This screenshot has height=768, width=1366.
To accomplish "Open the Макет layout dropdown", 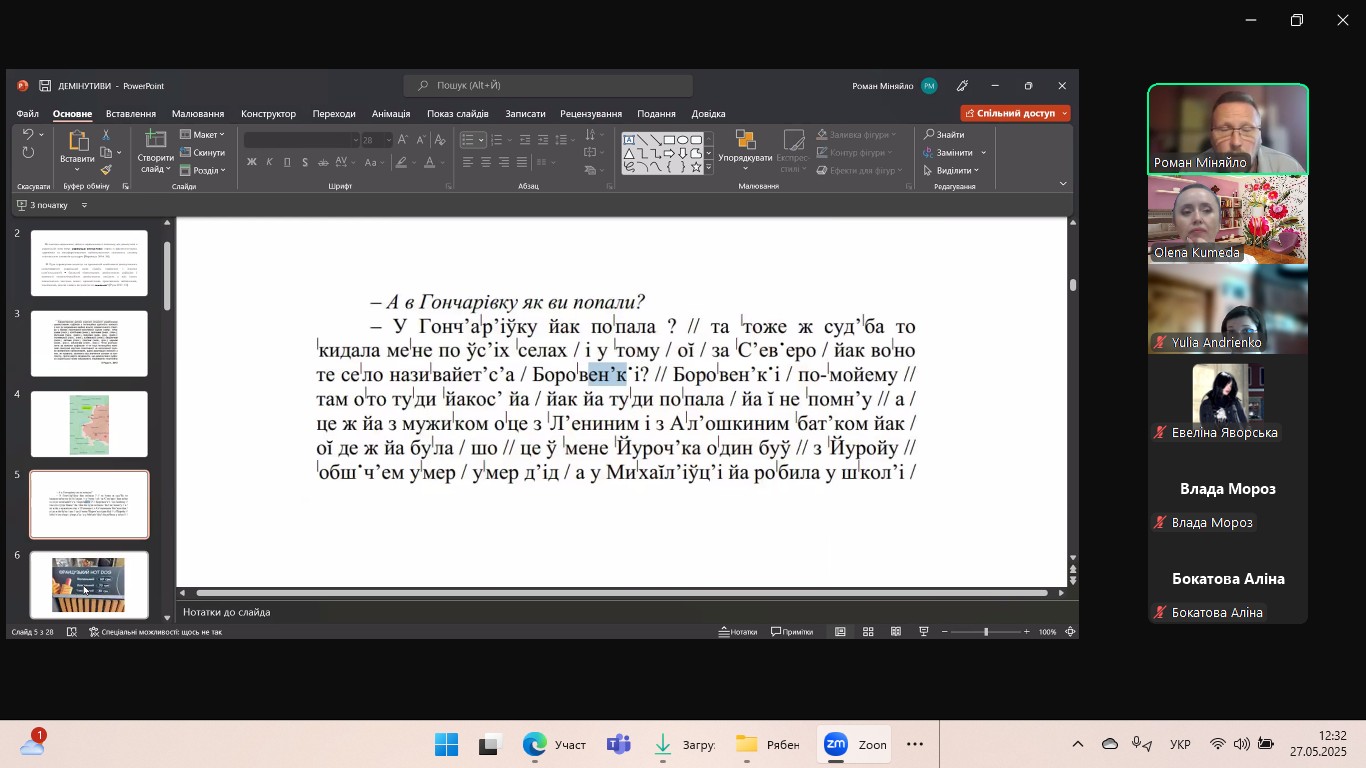I will click(x=202, y=135).
